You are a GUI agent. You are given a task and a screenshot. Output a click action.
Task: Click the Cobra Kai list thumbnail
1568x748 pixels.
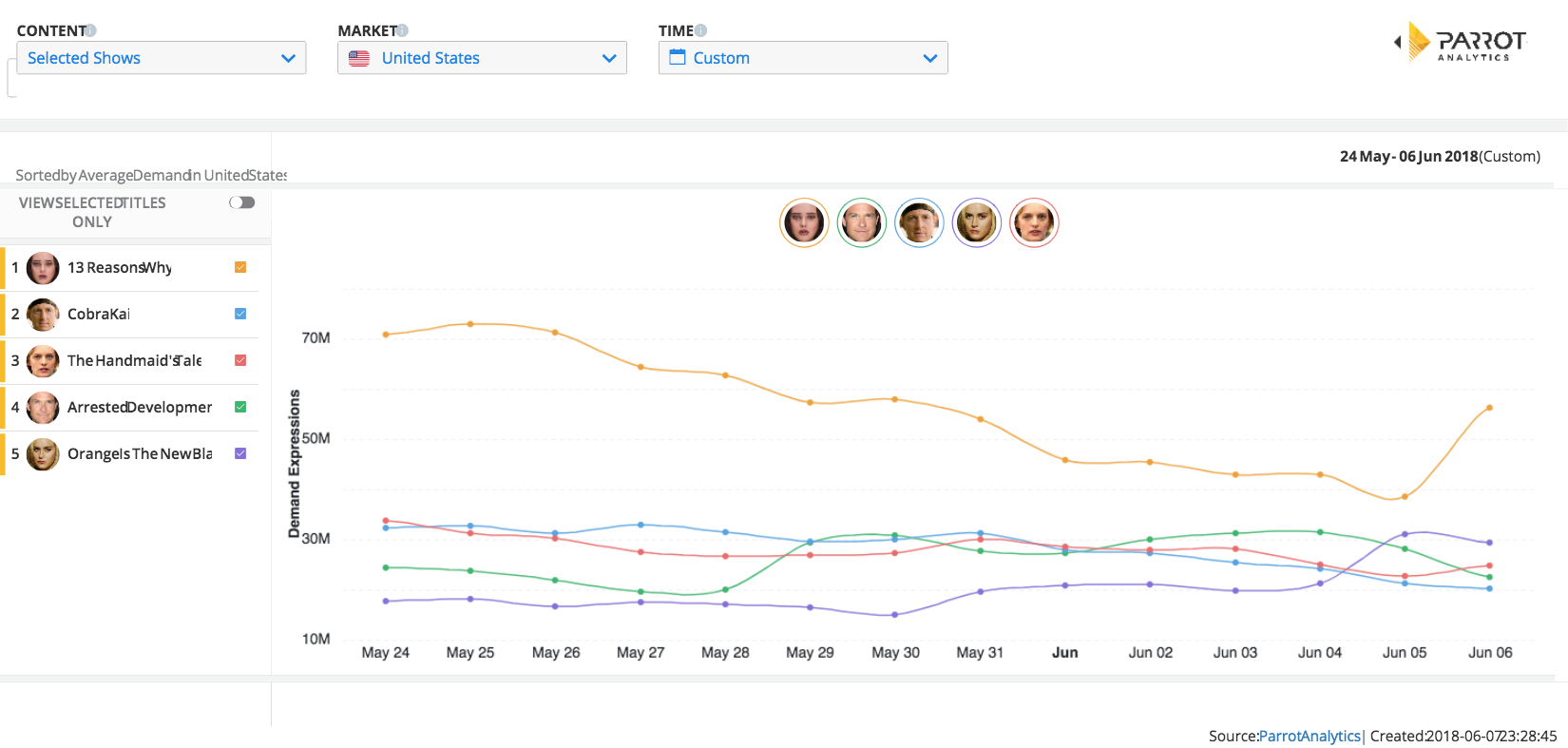click(43, 315)
